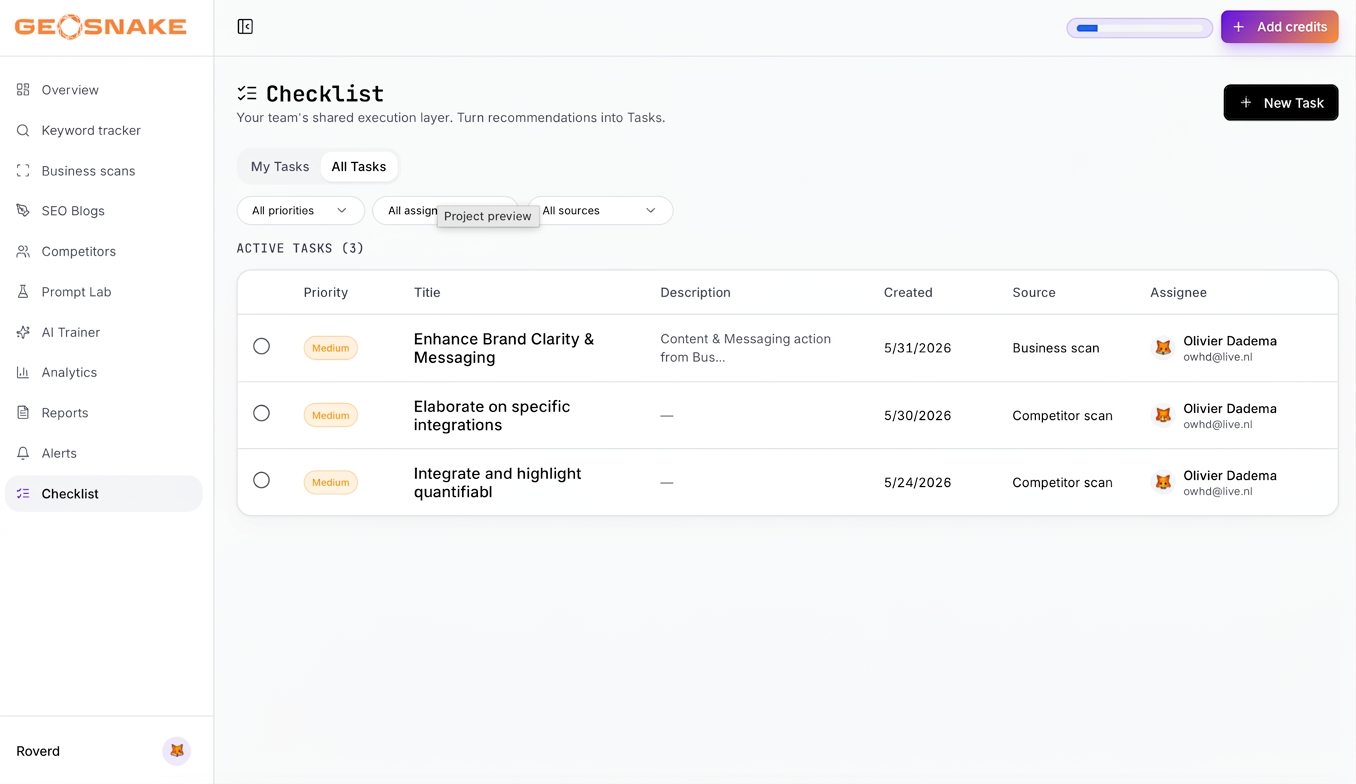The height and width of the screenshot is (784, 1356).
Task: Click the fox avatar in Elaborate on specific integrations row
Action: pyautogui.click(x=1163, y=415)
